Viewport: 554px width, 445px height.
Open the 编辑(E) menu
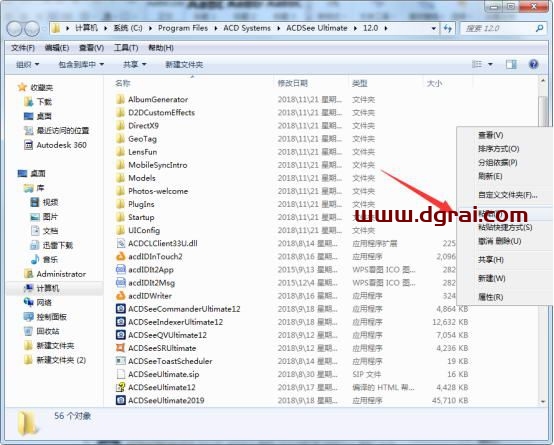pos(57,48)
